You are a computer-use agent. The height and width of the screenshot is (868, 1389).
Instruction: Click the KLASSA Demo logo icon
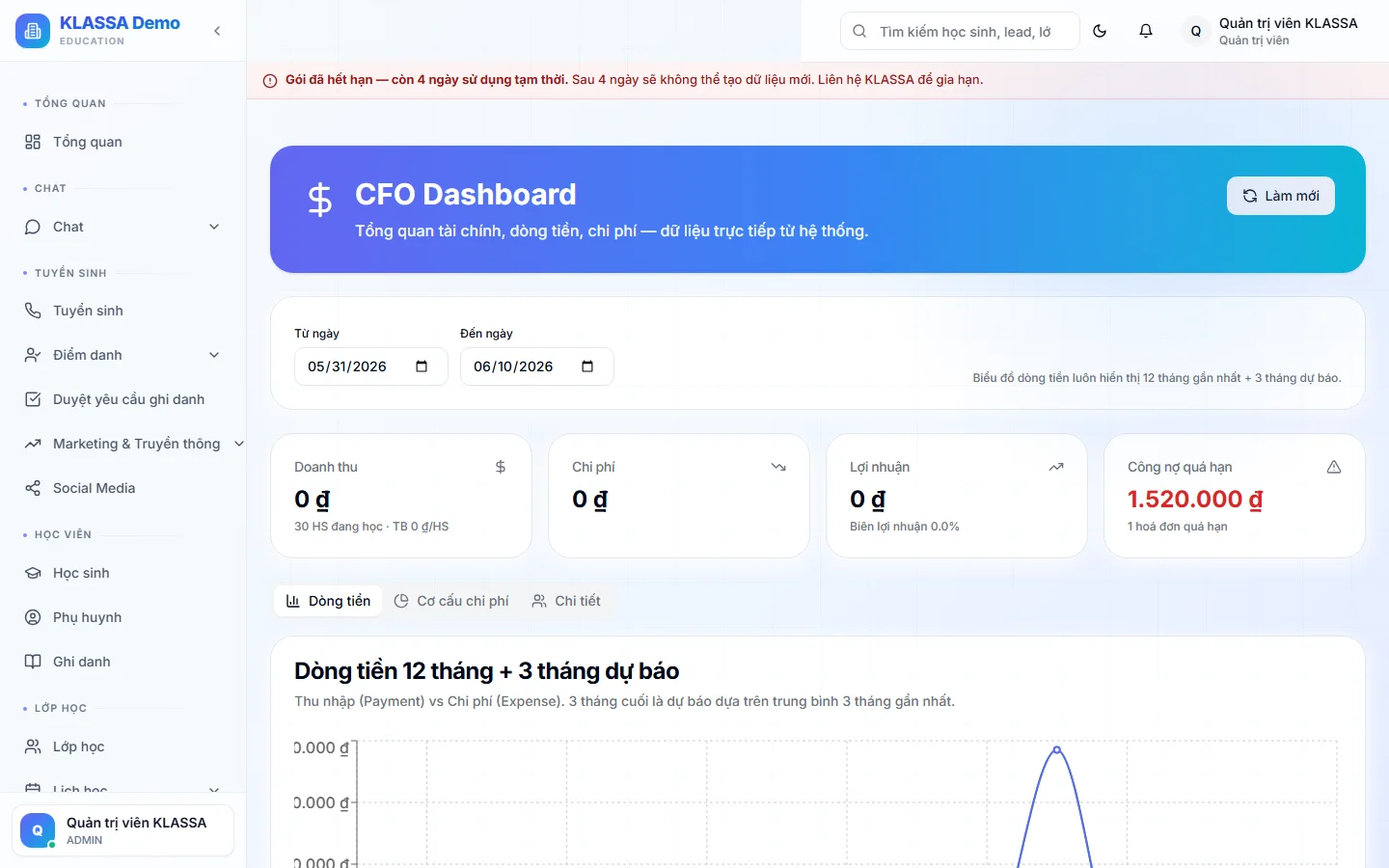click(x=33, y=31)
